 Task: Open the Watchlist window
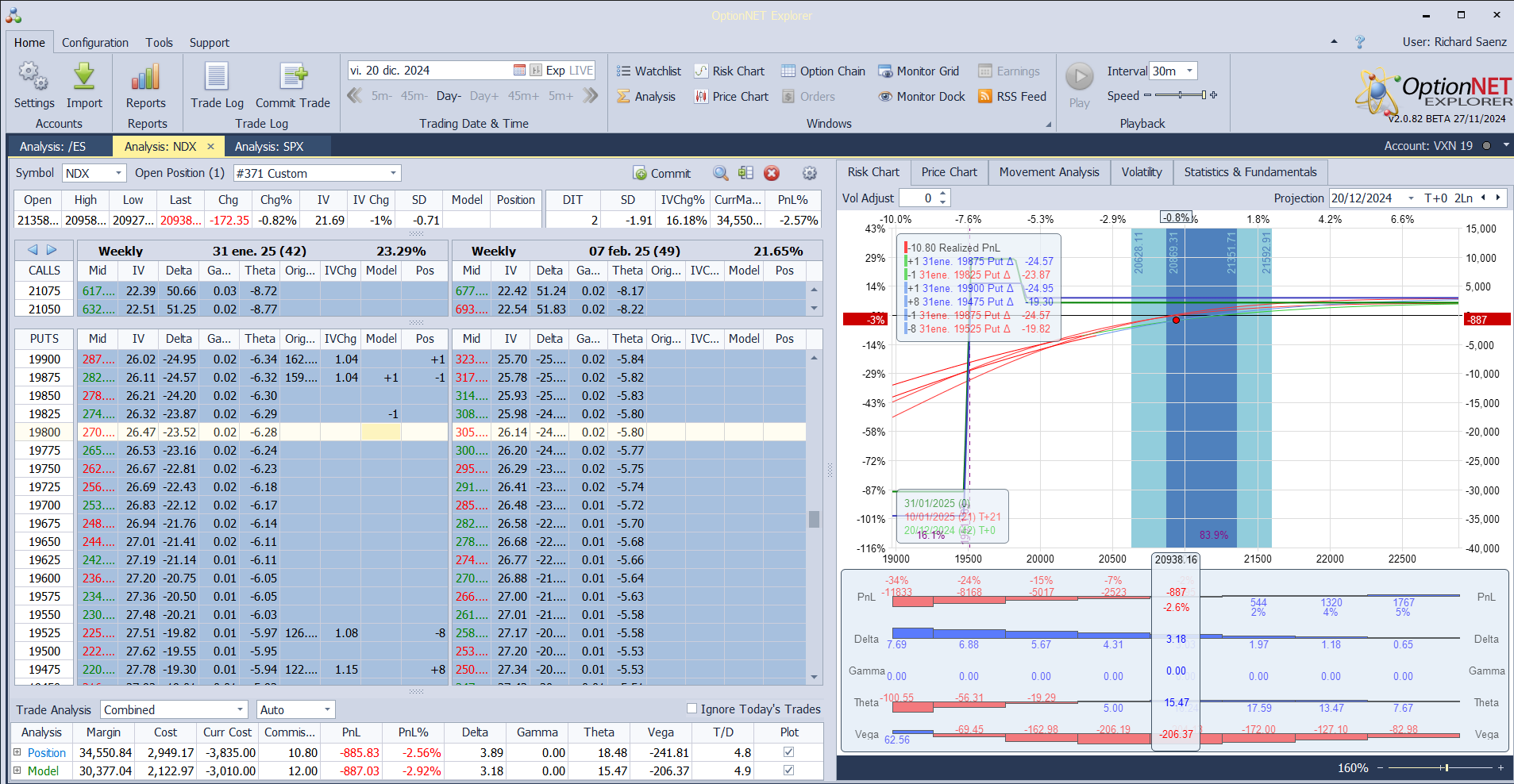pyautogui.click(x=649, y=71)
